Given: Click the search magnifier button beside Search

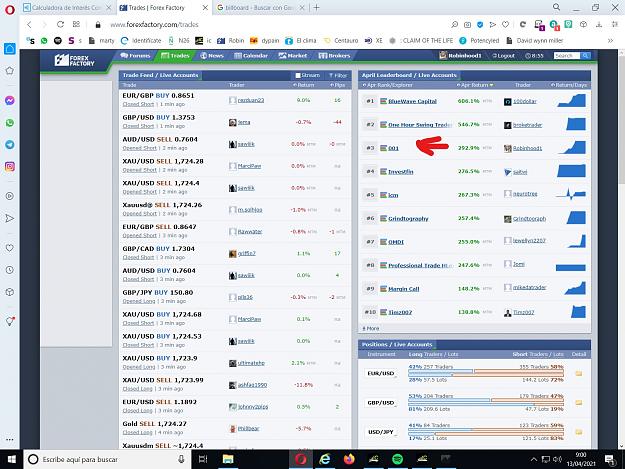Looking at the screenshot, I should click(x=585, y=56).
